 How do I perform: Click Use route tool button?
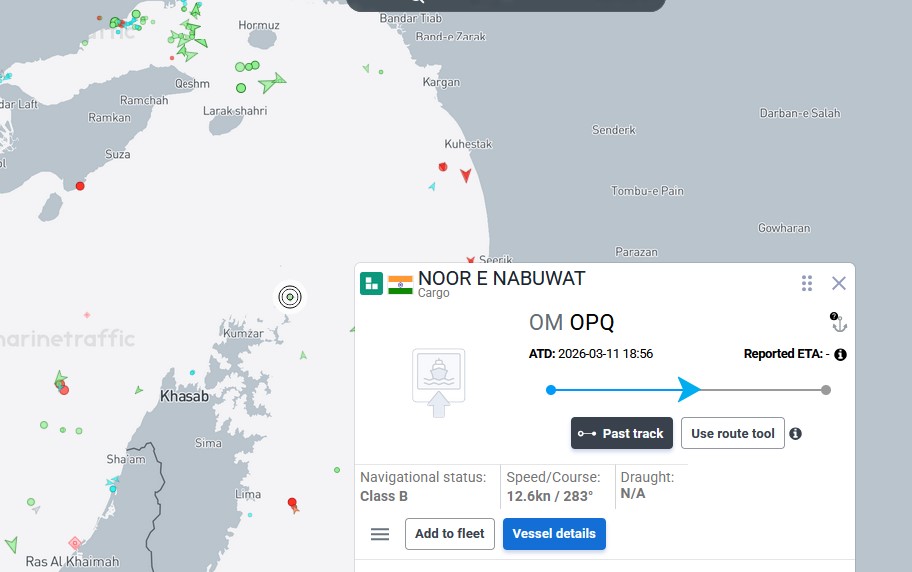click(732, 433)
